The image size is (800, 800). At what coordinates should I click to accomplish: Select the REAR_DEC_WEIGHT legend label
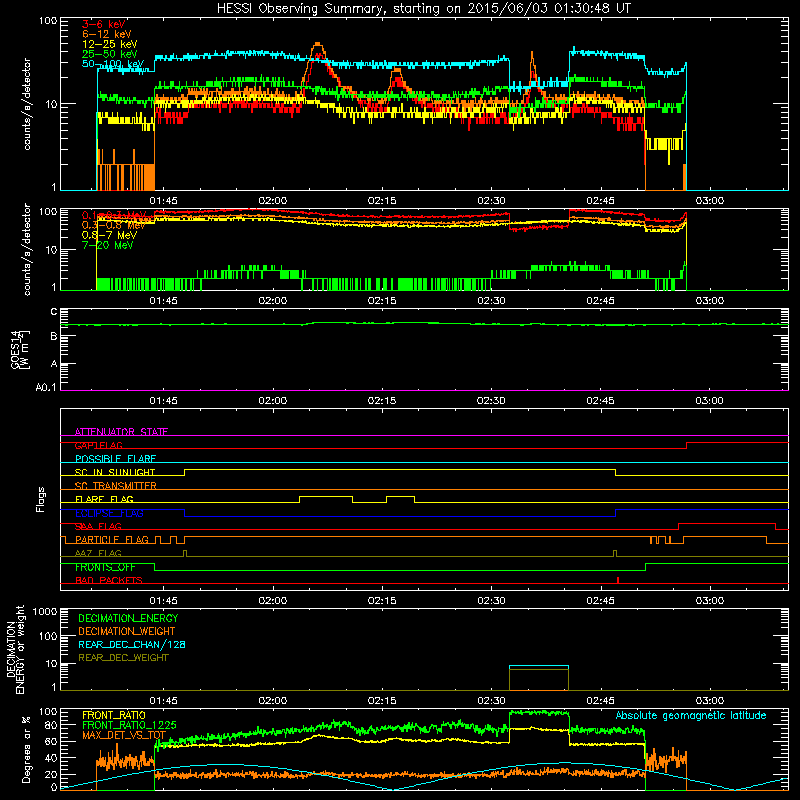[123, 658]
